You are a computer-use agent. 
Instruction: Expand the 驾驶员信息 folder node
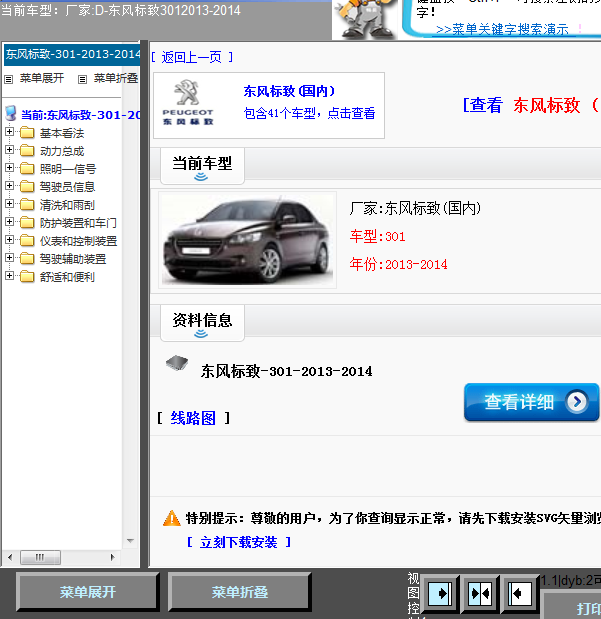(x=9, y=186)
